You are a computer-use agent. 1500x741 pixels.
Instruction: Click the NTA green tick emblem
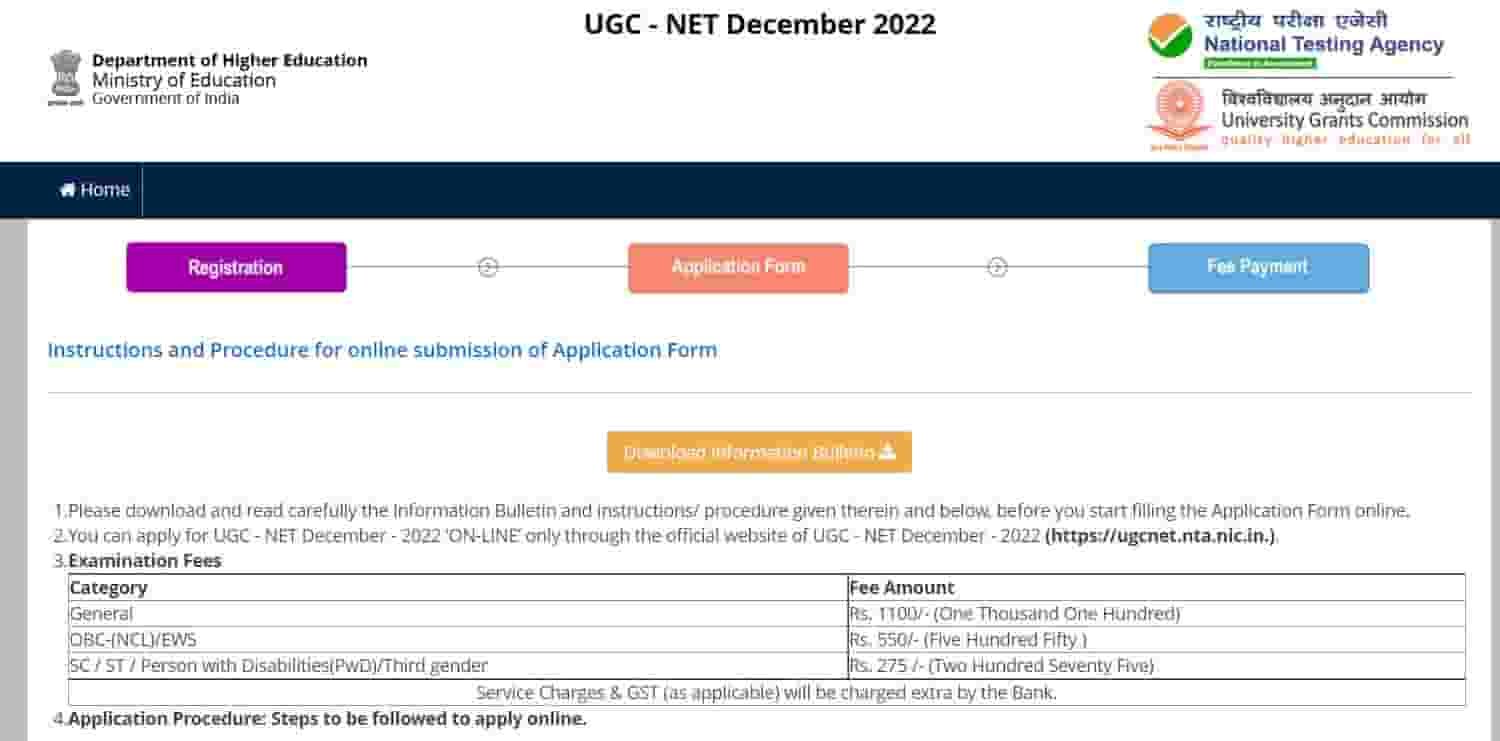point(1170,35)
